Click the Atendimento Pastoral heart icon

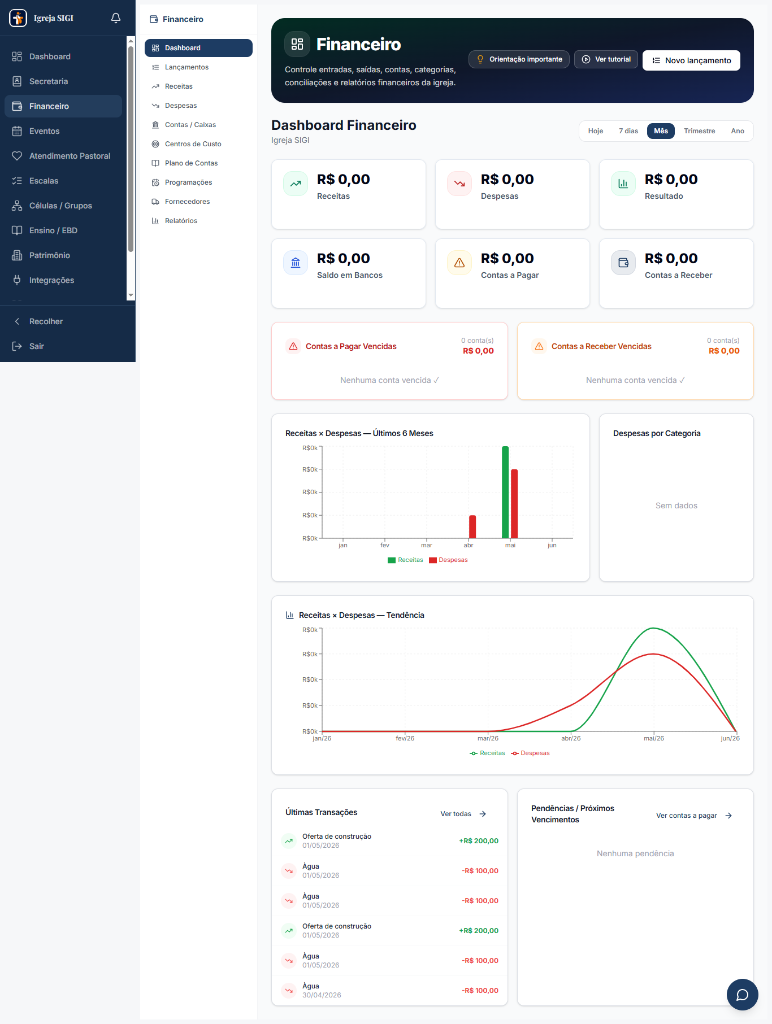click(x=17, y=156)
